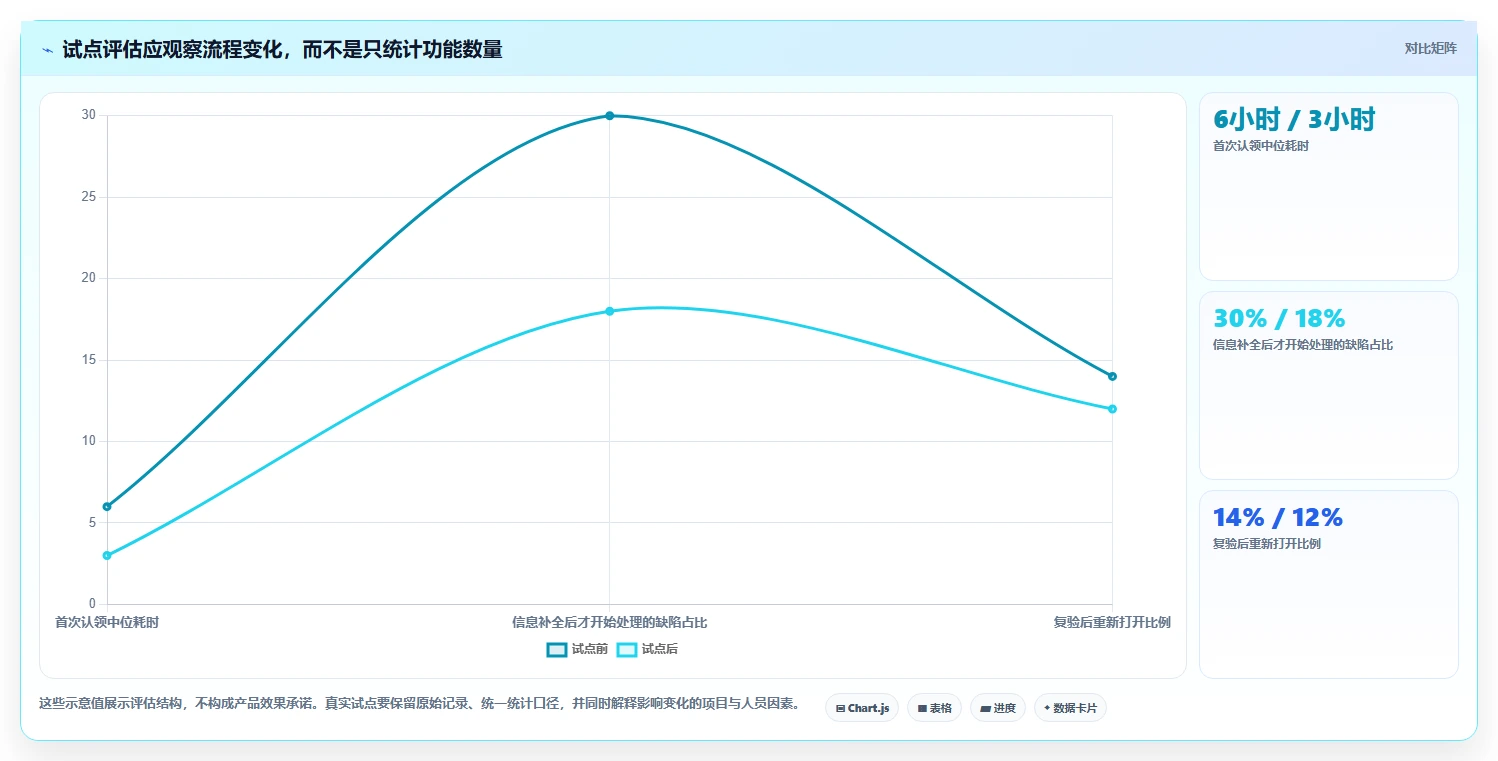Select the Chart.js tag chip
1498x761 pixels.
click(862, 708)
